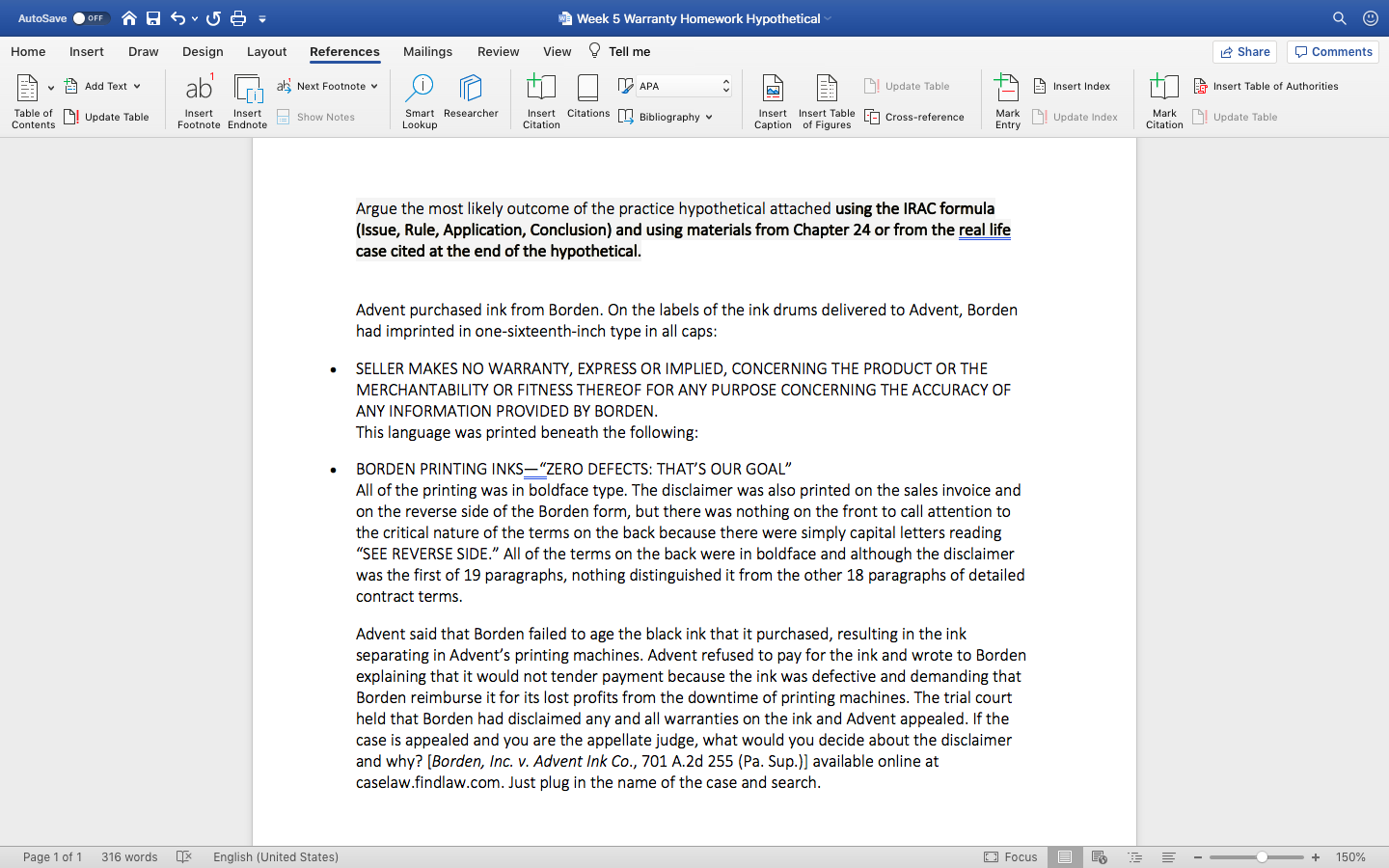Viewport: 1389px width, 868px height.
Task: Switch to Print Layout view in status bar
Action: pos(1065,856)
